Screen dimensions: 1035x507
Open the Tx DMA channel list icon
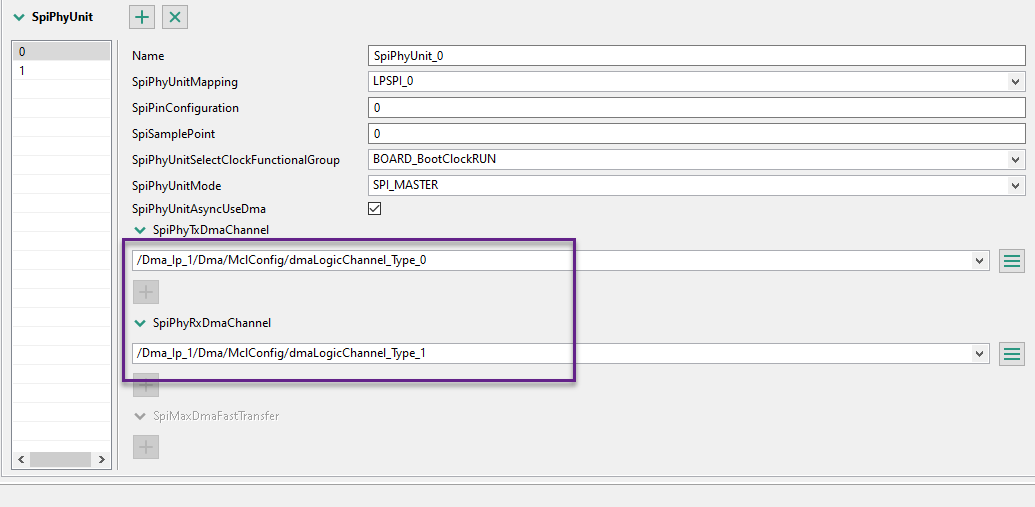1012,261
